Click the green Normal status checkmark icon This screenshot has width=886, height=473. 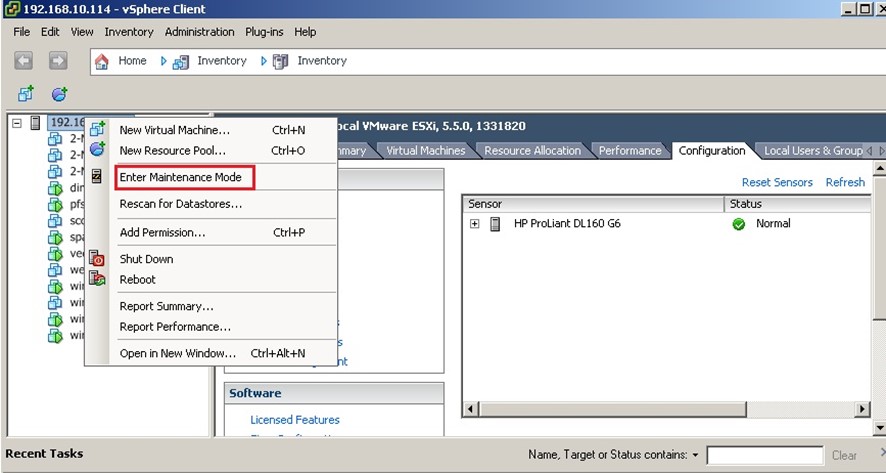pyautogui.click(x=739, y=224)
